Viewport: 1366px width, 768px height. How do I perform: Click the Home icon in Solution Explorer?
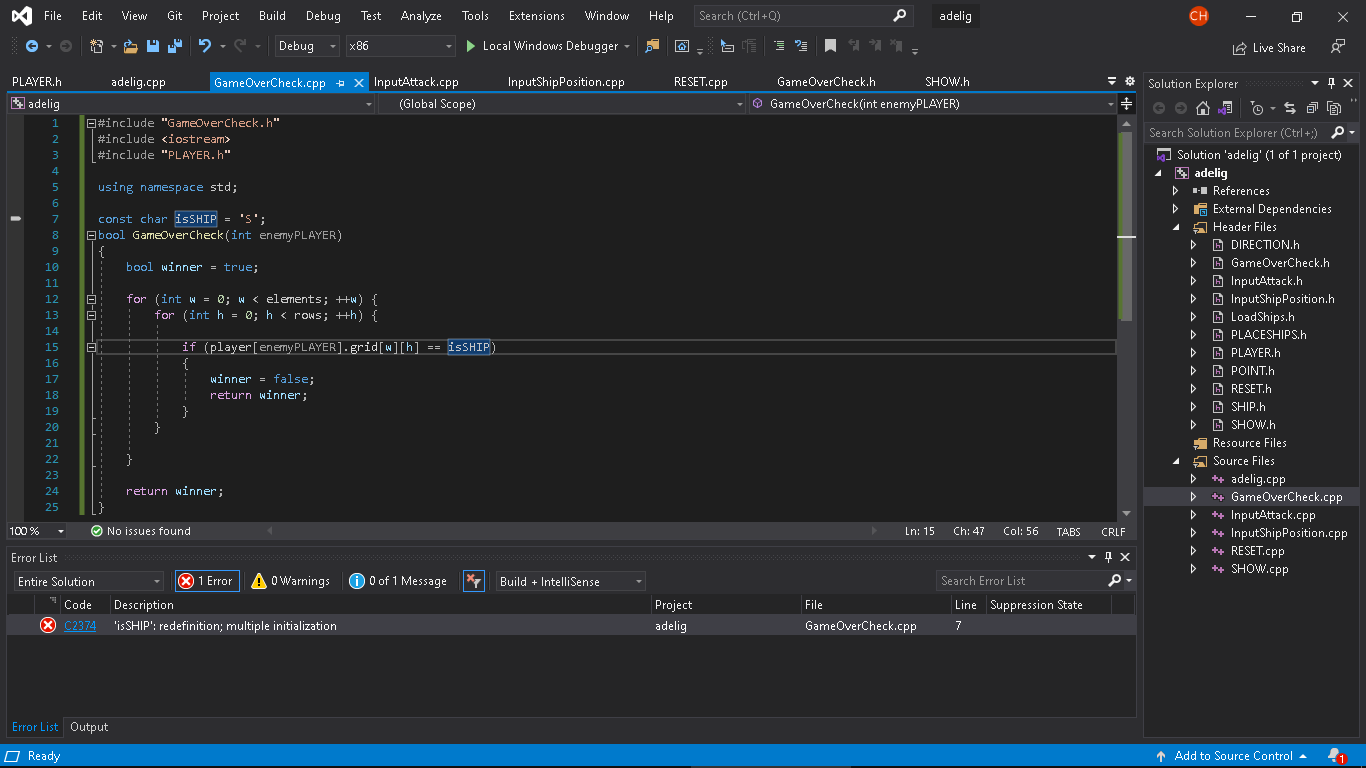click(1203, 108)
